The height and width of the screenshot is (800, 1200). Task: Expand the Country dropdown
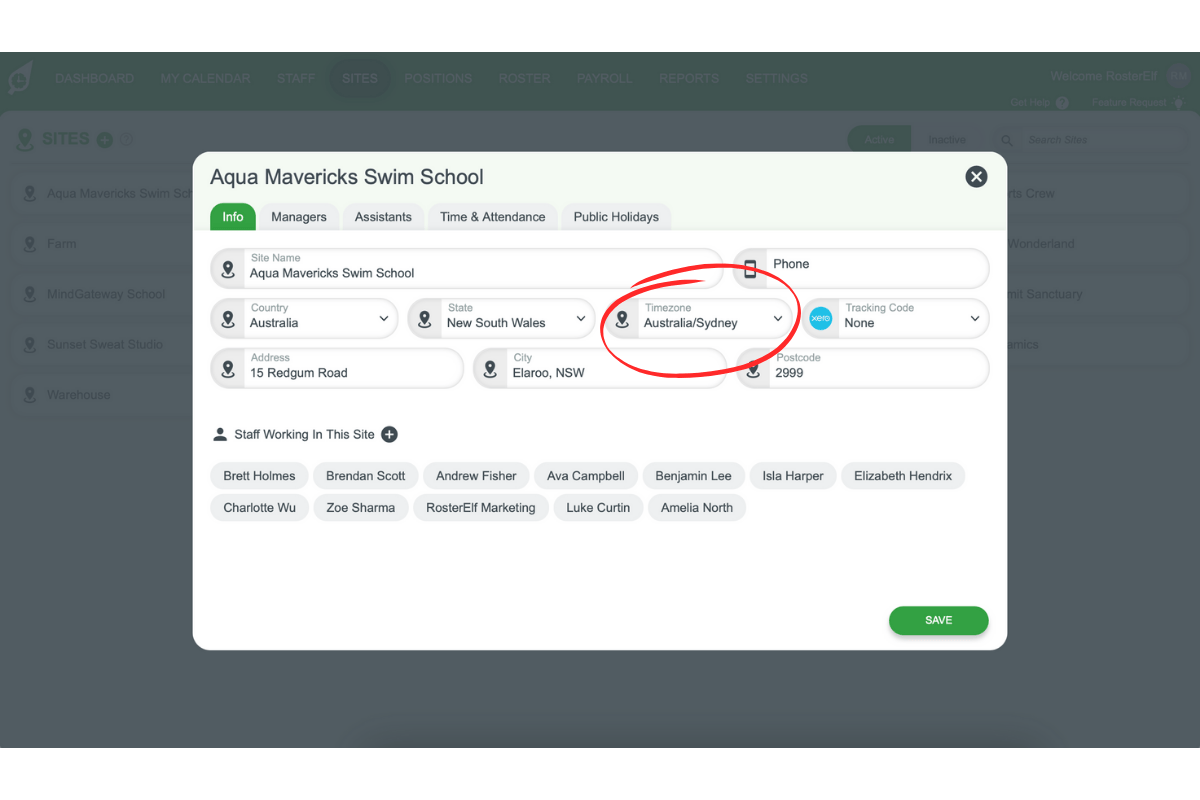click(x=383, y=318)
